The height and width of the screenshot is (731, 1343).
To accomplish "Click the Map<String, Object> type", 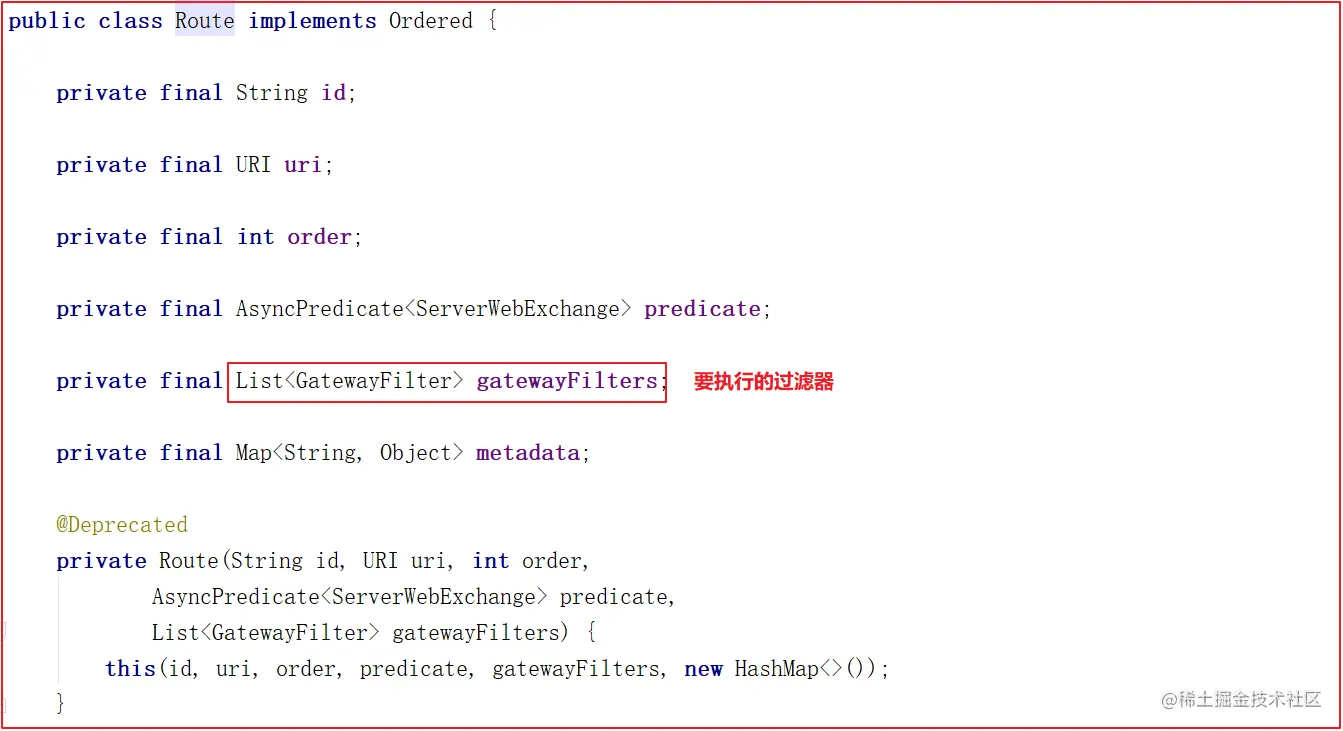I will coord(349,453).
